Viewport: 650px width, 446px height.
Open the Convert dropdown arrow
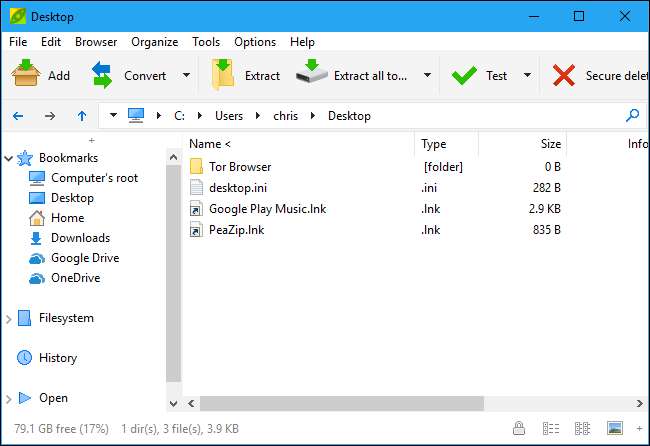tap(187, 75)
